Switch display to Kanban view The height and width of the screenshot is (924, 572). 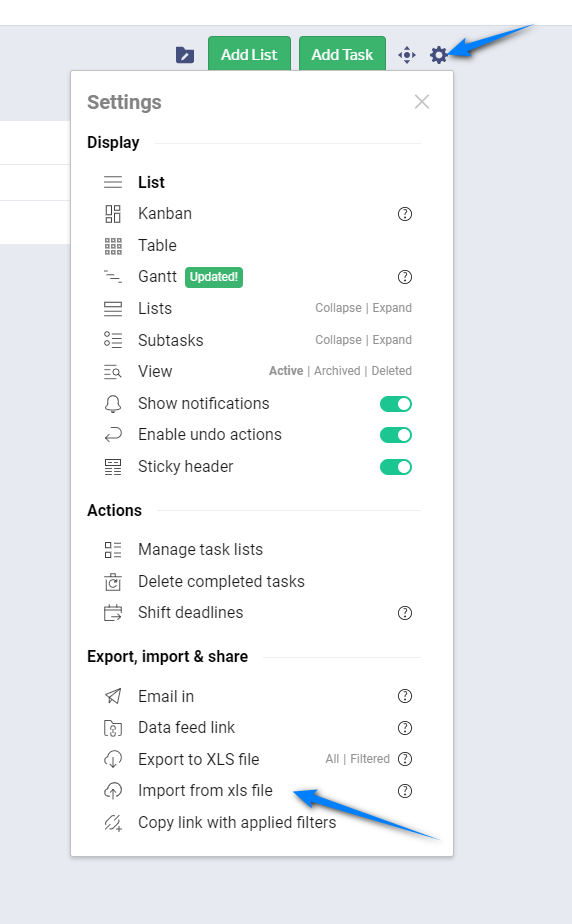tap(165, 213)
